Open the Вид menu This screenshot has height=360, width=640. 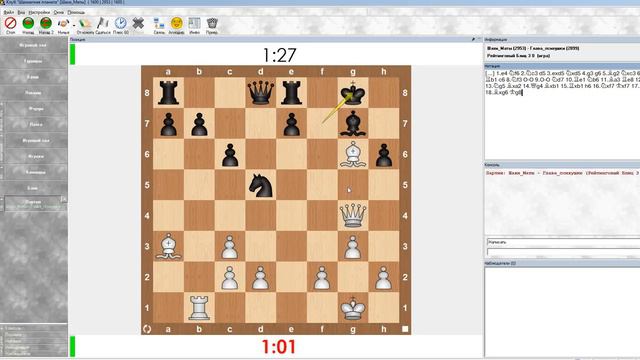tap(21, 12)
